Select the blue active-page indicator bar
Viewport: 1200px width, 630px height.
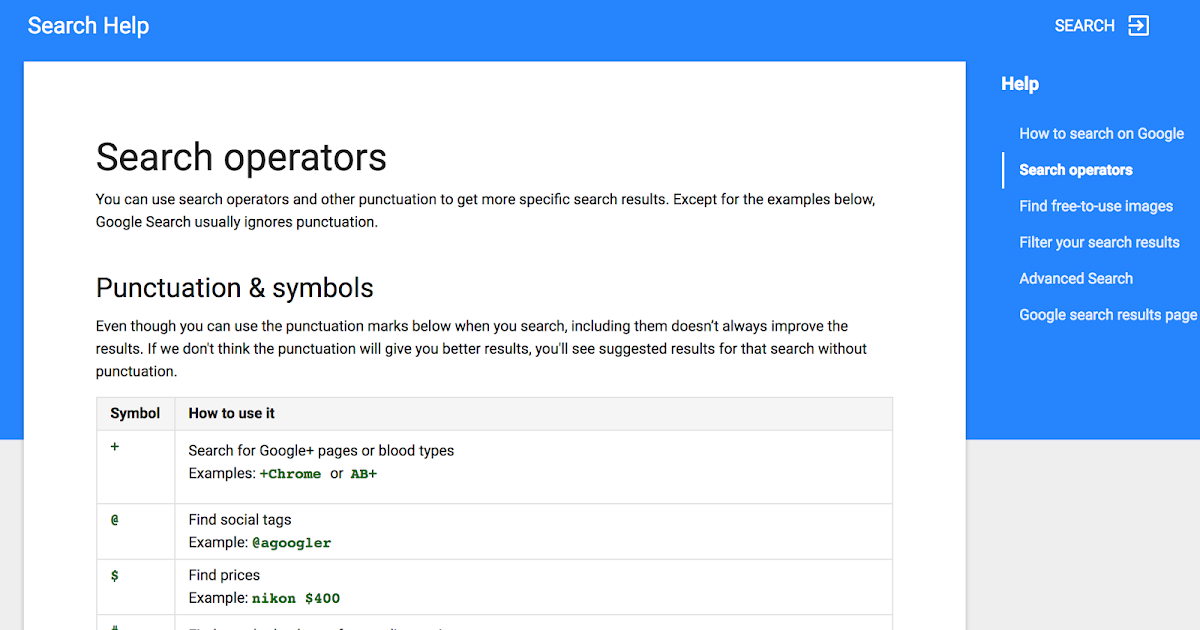[x=1002, y=170]
